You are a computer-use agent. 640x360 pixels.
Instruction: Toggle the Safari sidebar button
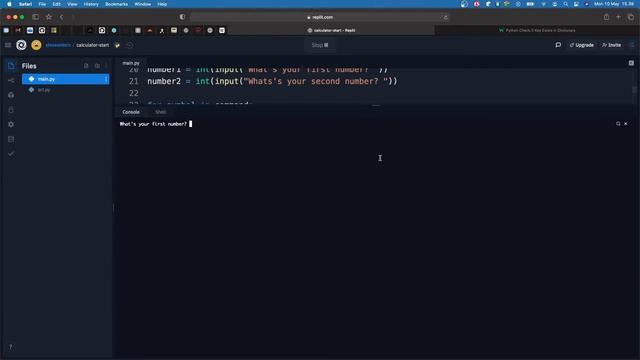pyautogui.click(x=36, y=17)
